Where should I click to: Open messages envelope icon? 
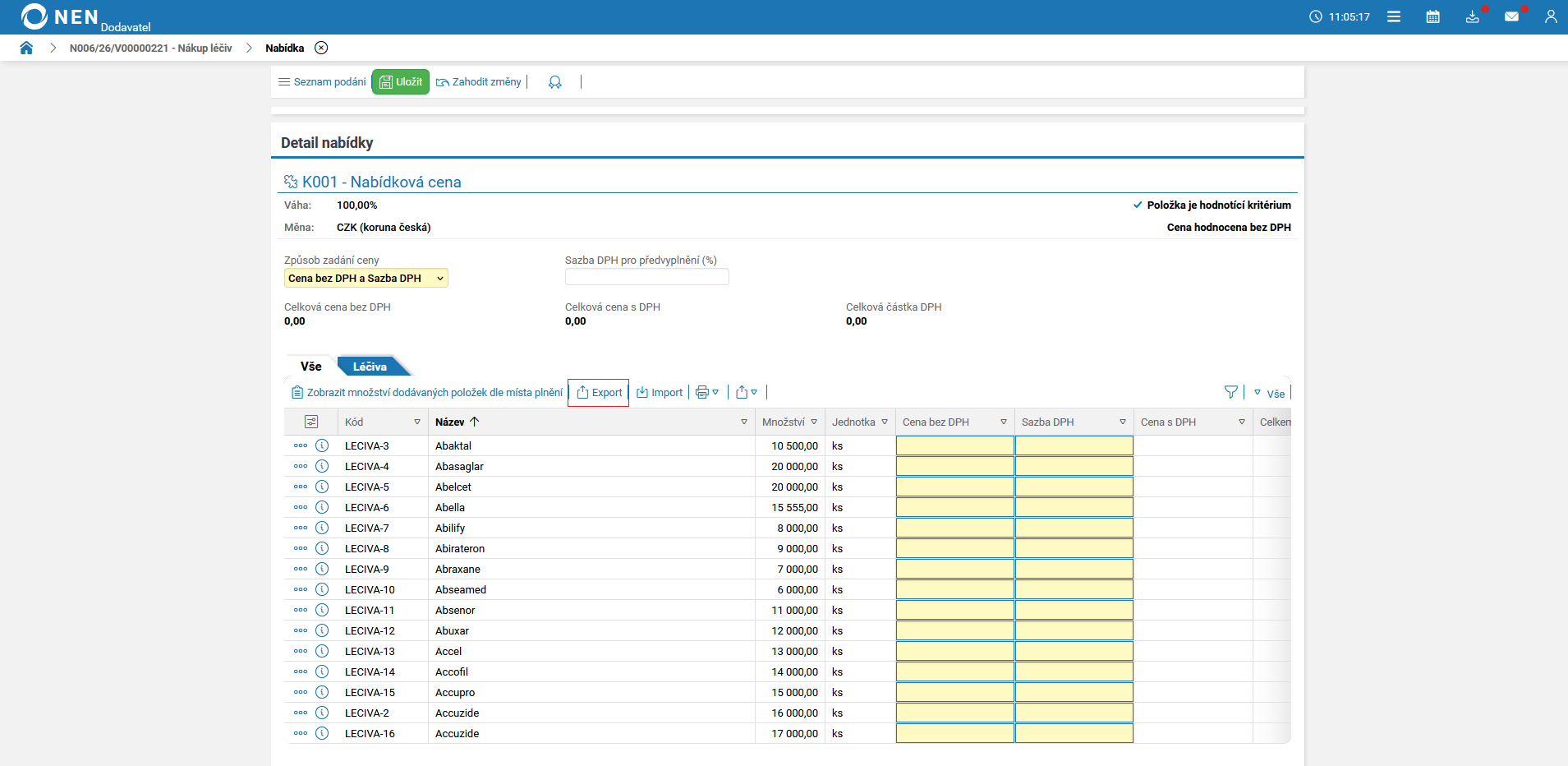[1511, 16]
